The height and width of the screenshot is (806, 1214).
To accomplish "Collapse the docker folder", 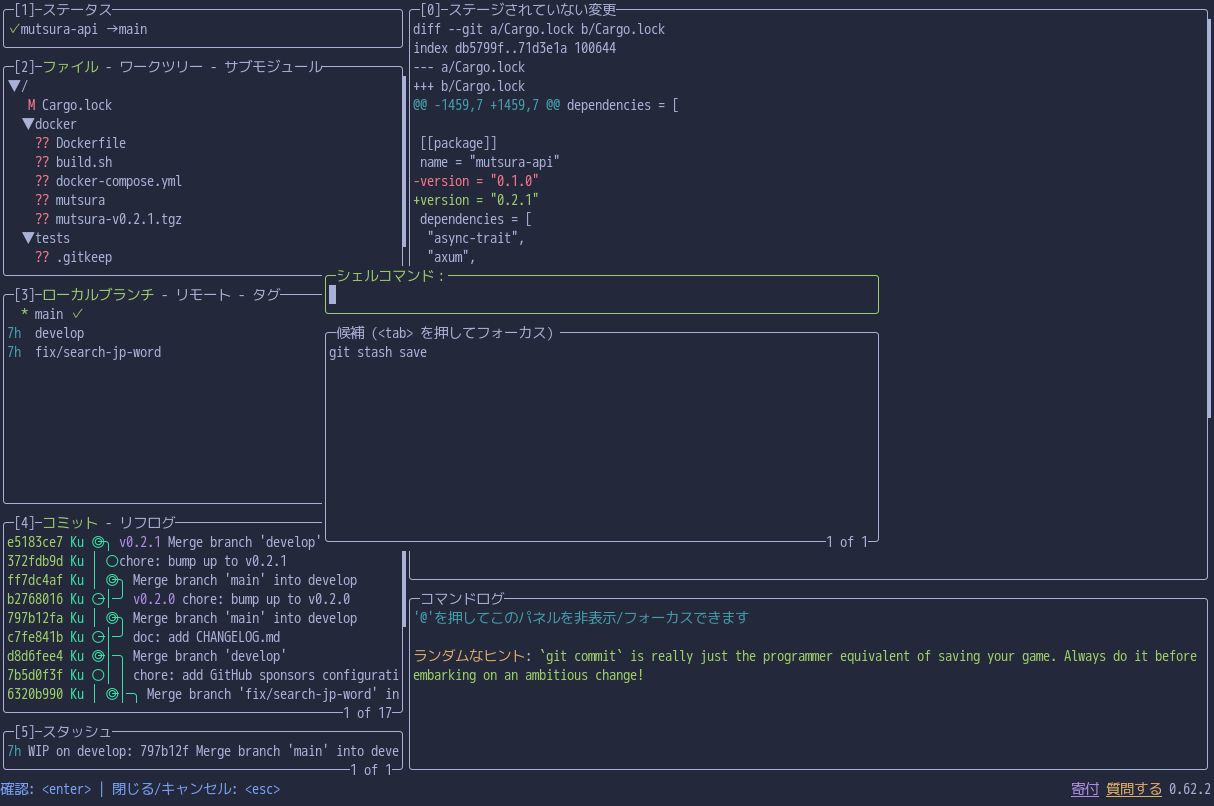I will tap(28, 124).
